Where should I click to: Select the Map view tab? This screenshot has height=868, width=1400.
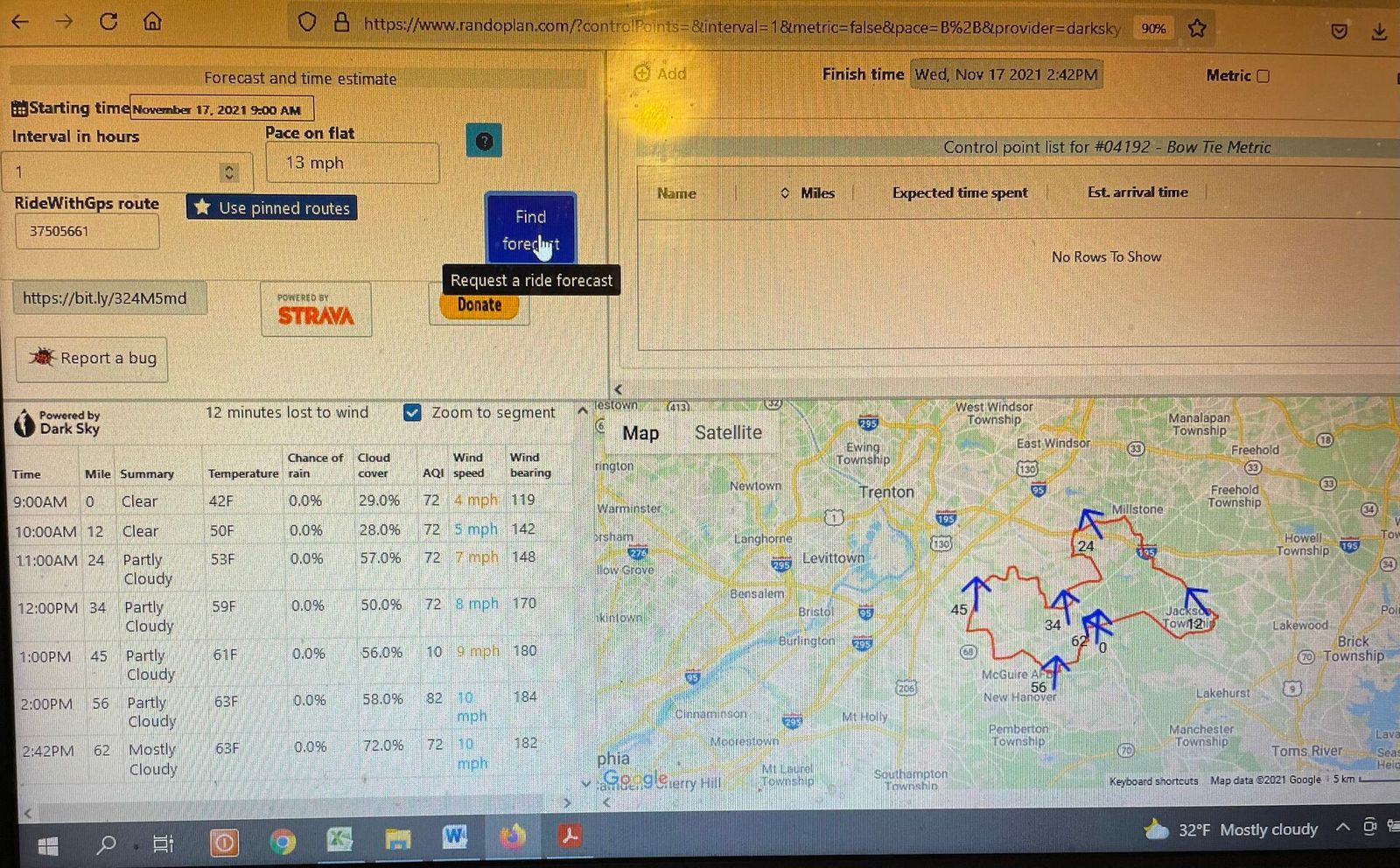[640, 433]
